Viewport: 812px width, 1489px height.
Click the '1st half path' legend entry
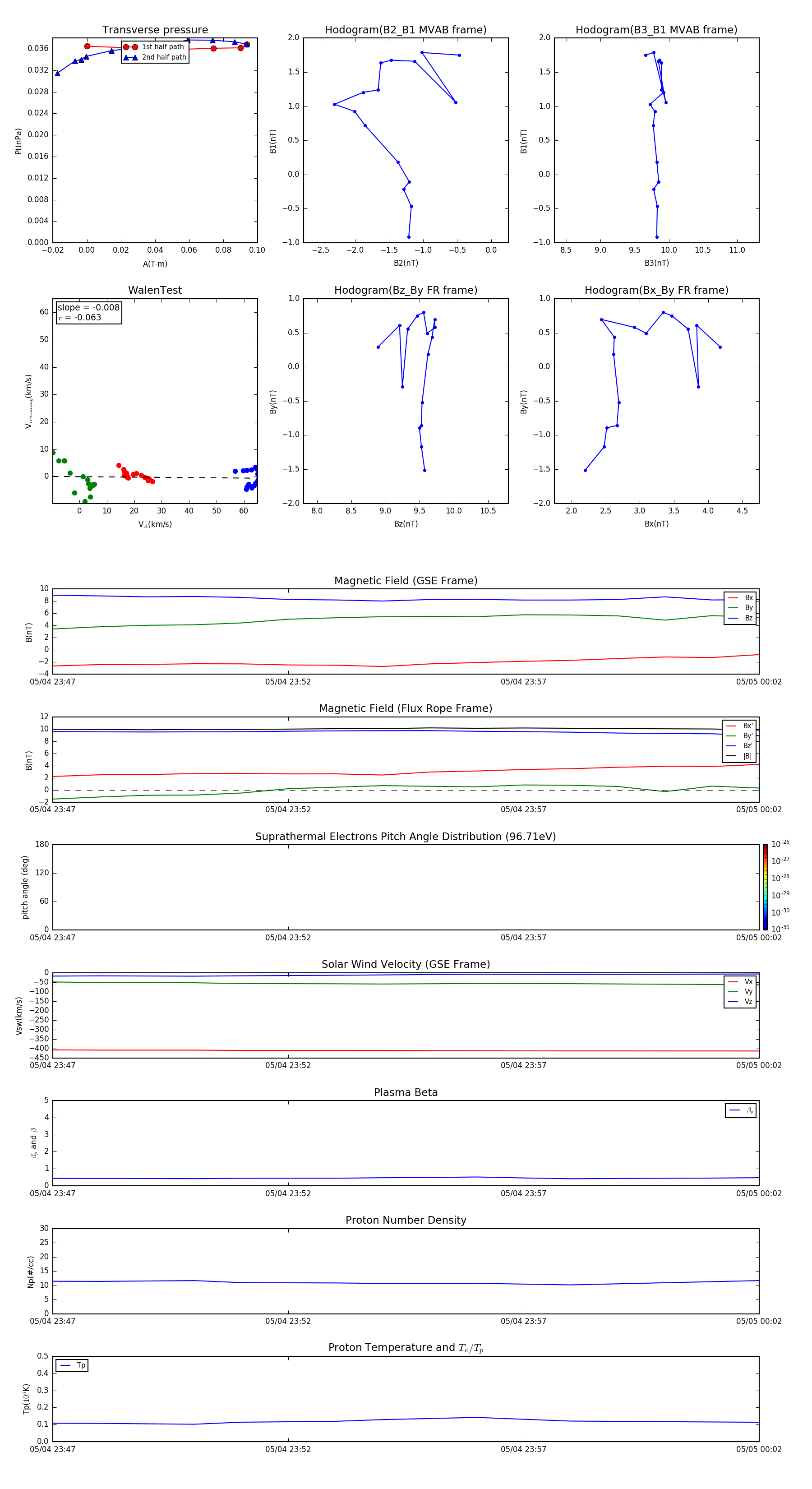(154, 47)
